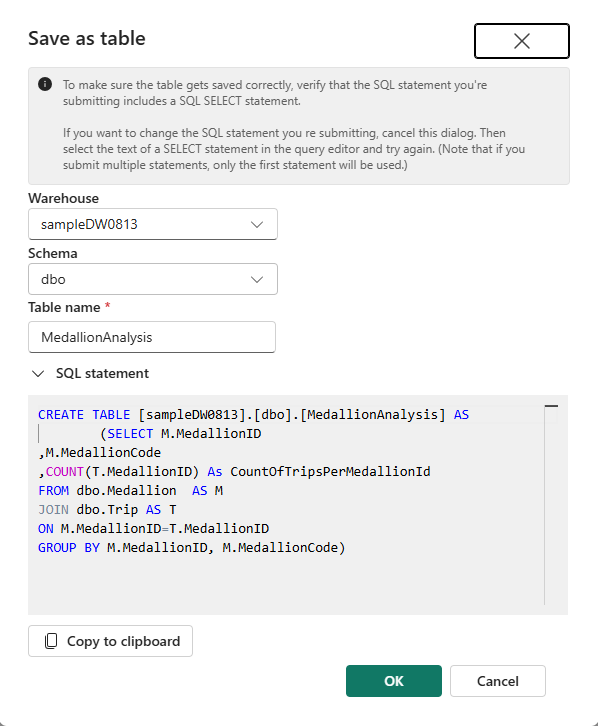Close the Save as table dialog

click(x=522, y=41)
